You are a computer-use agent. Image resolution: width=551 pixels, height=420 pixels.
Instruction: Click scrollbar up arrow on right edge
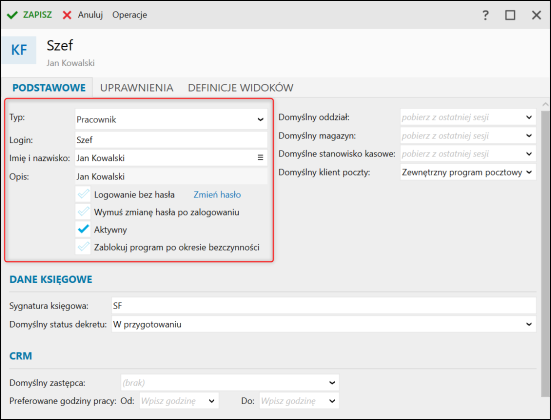click(x=545, y=104)
